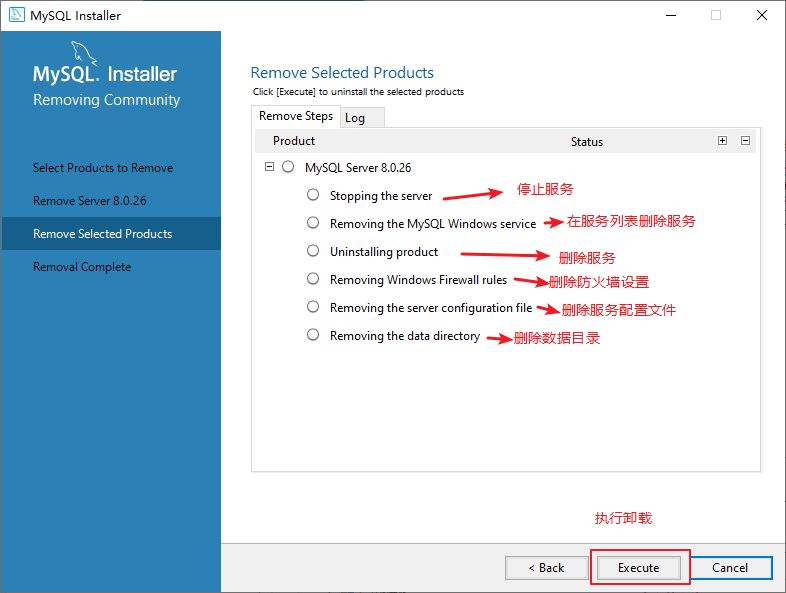786x593 pixels.
Task: Collapse all products with the minus icon
Action: click(745, 140)
